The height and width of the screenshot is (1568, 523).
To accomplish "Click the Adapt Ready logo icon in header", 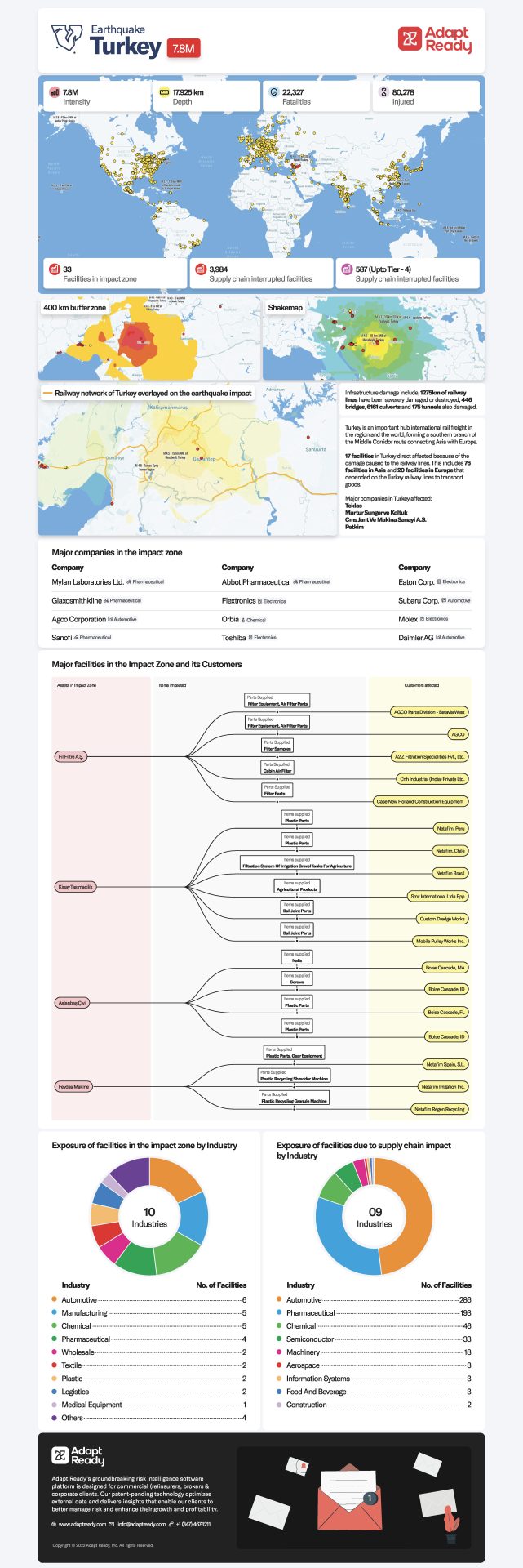I will click(x=410, y=38).
